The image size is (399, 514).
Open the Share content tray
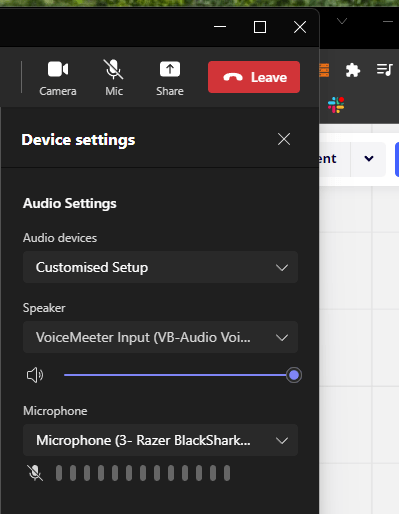pos(170,78)
